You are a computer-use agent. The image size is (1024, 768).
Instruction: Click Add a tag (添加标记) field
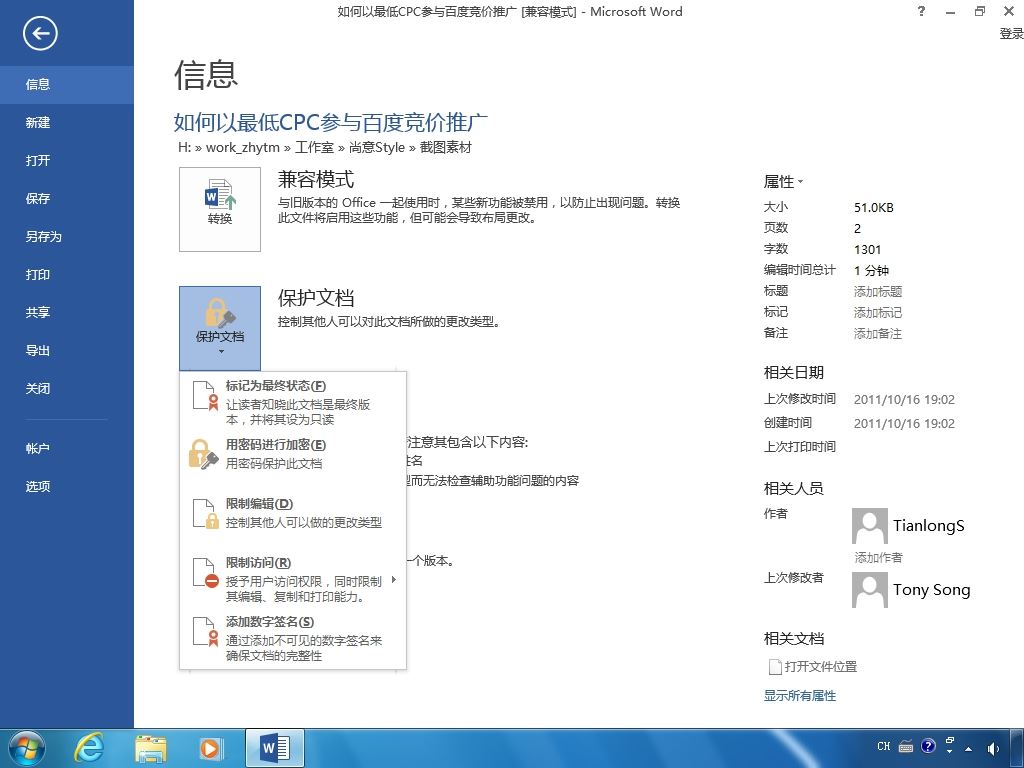[x=878, y=312]
